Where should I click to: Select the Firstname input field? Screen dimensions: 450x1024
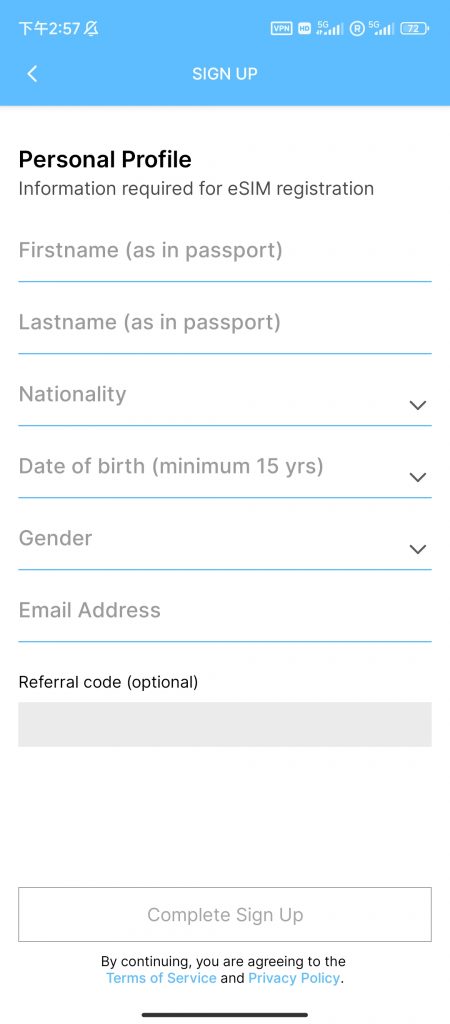pyautogui.click(x=225, y=255)
